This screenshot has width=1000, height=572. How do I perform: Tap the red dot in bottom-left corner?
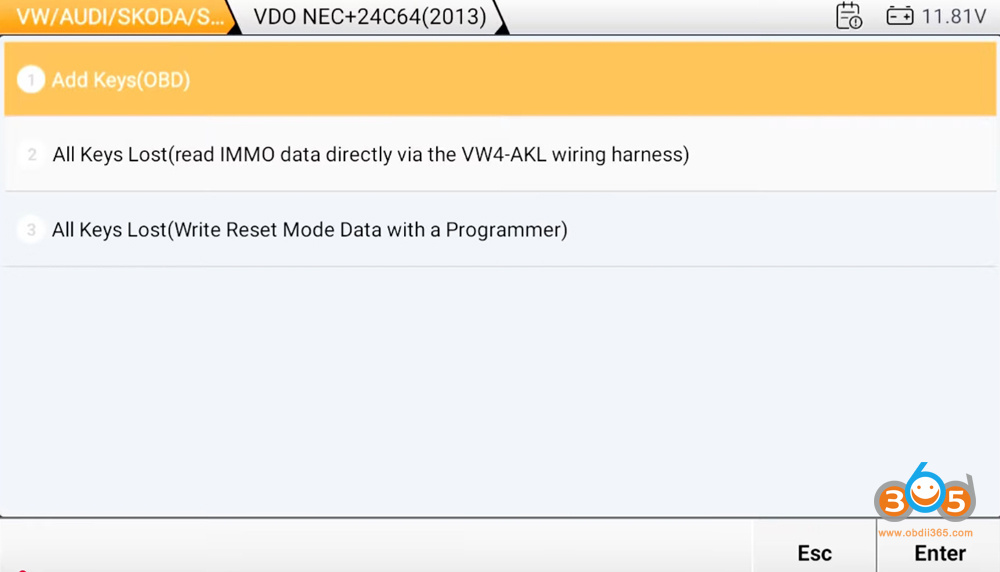pos(22,570)
